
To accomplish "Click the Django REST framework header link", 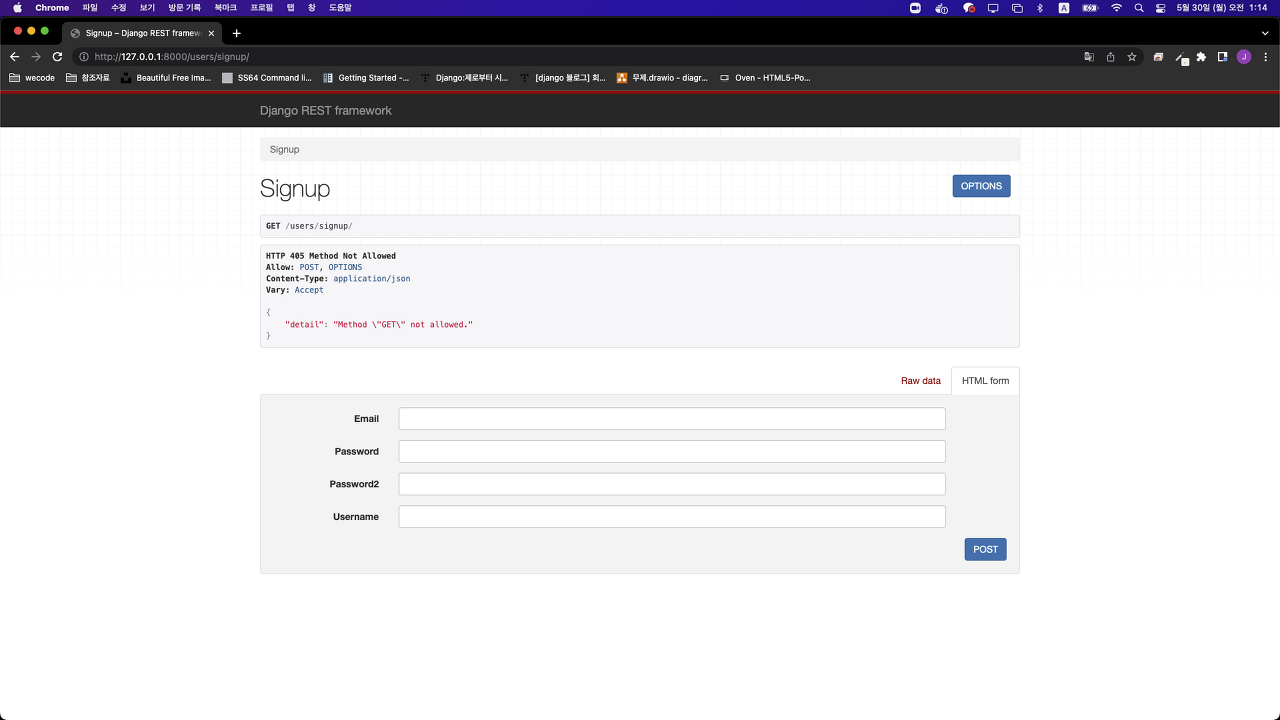I will (325, 111).
